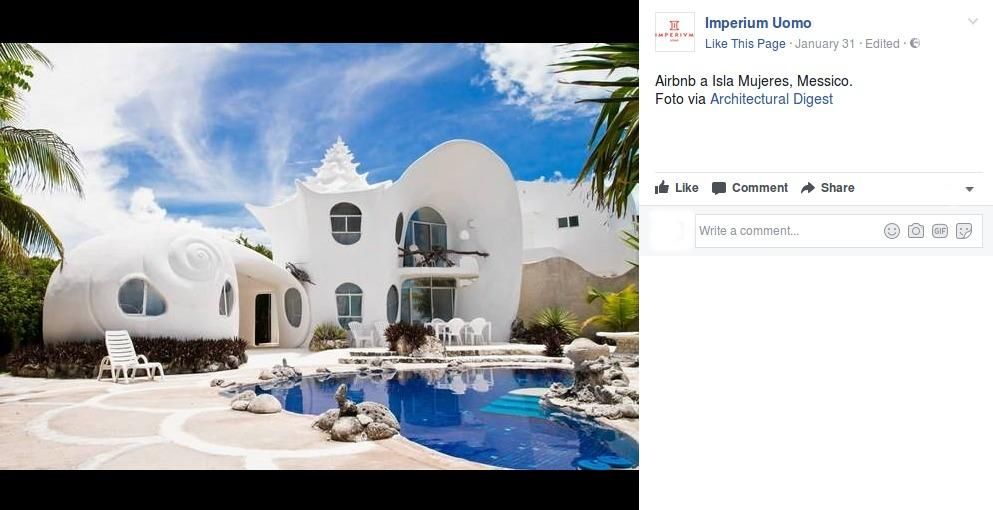Click the Airbnb a Isla Mujeres caption text
Screen dimensions: 993x510
coord(754,81)
